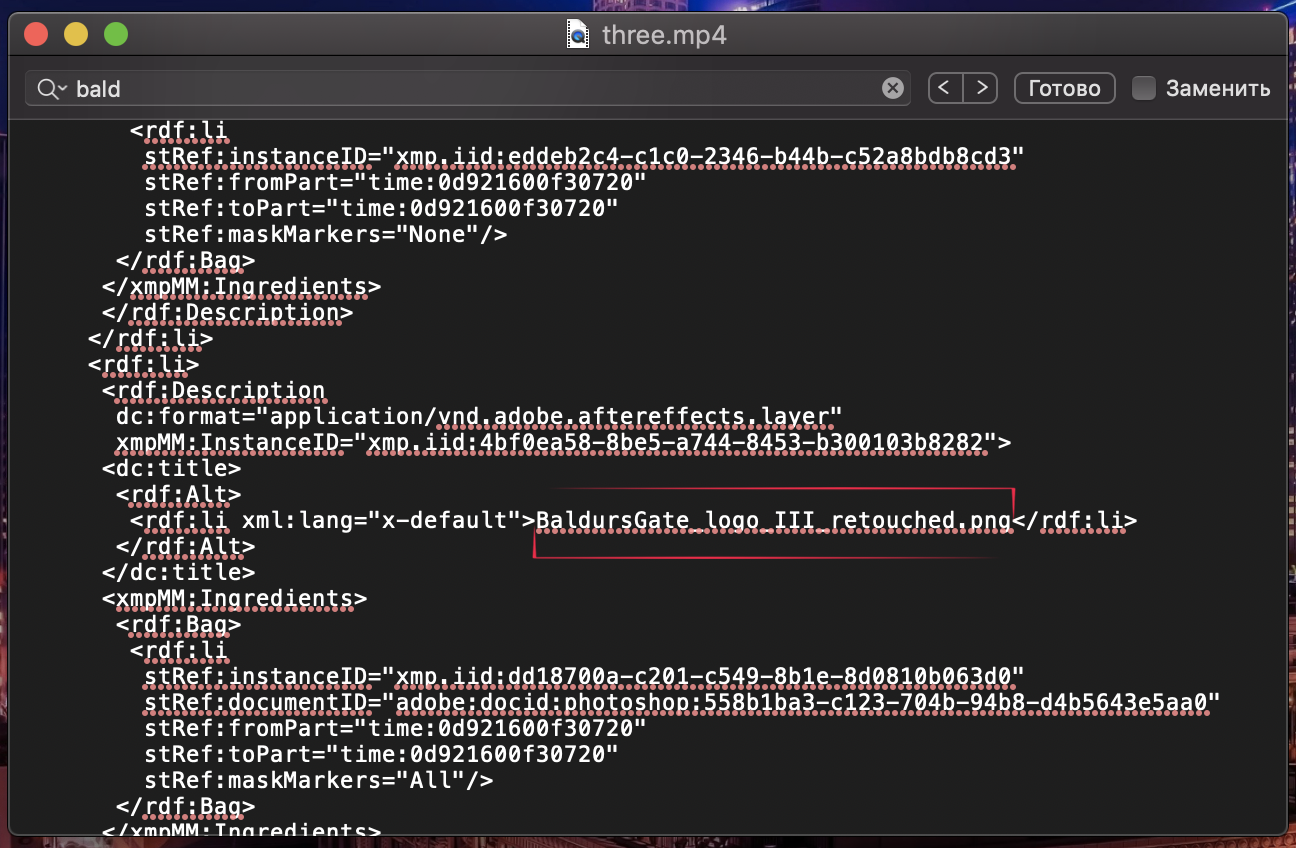Minimize the window with yellow button
This screenshot has width=1296, height=848.
coord(76,35)
